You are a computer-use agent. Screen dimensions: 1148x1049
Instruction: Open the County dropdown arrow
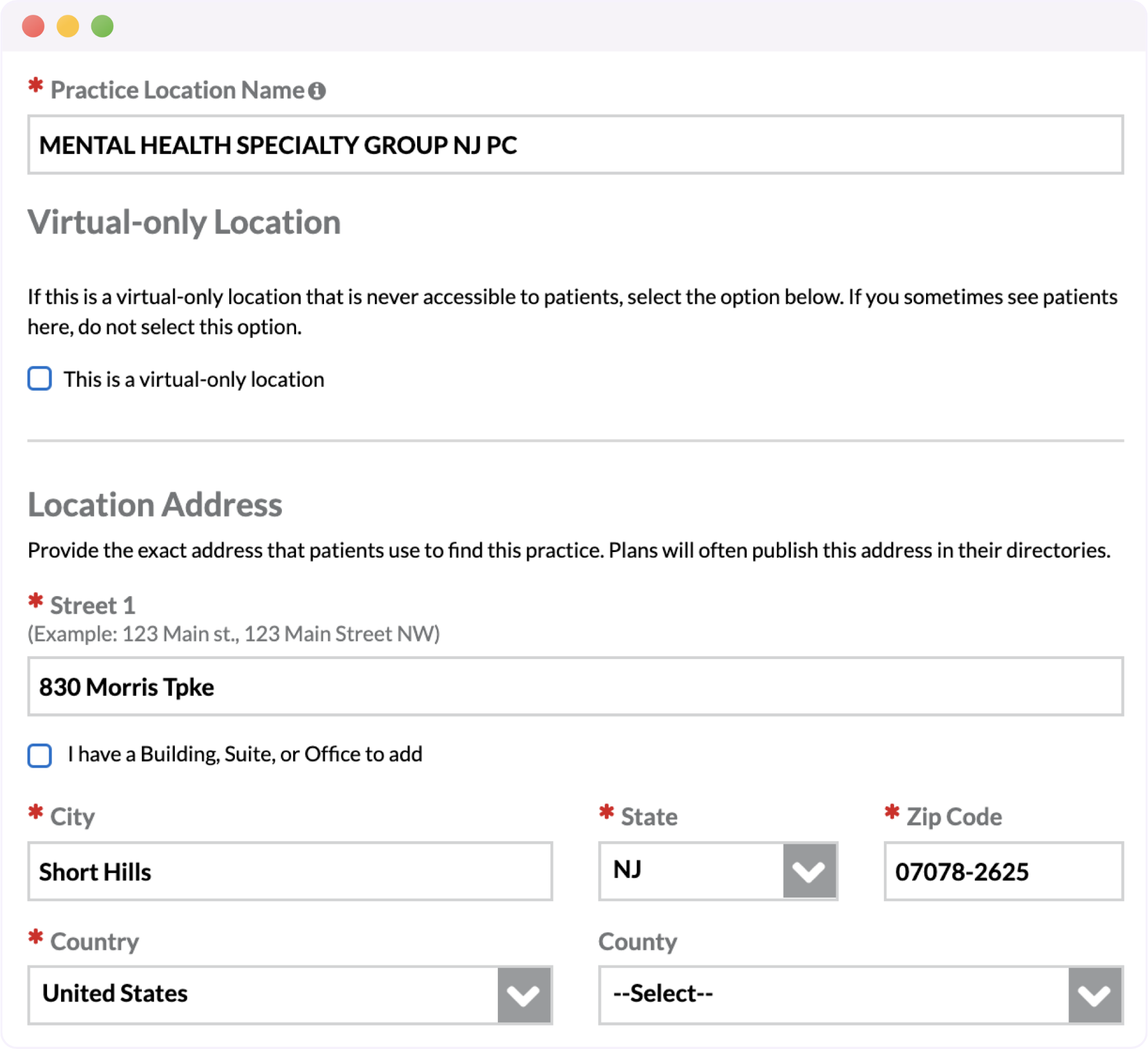pyautogui.click(x=1095, y=994)
